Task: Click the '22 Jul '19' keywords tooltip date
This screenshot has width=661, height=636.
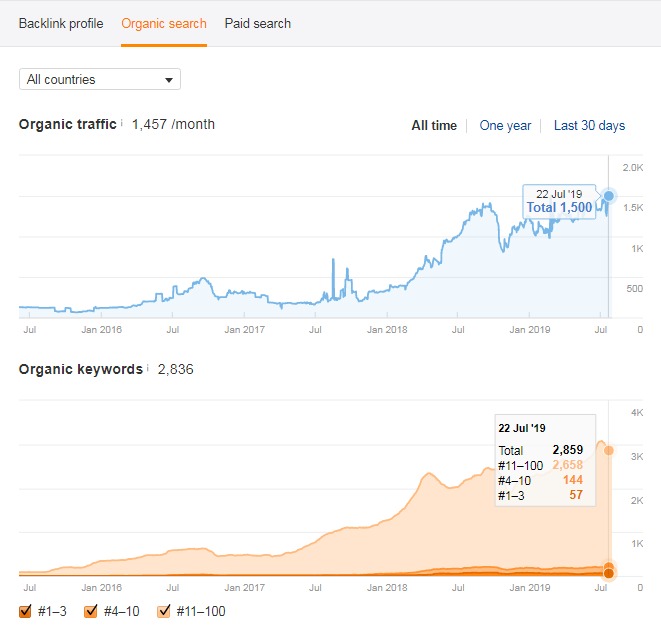Action: [x=522, y=428]
